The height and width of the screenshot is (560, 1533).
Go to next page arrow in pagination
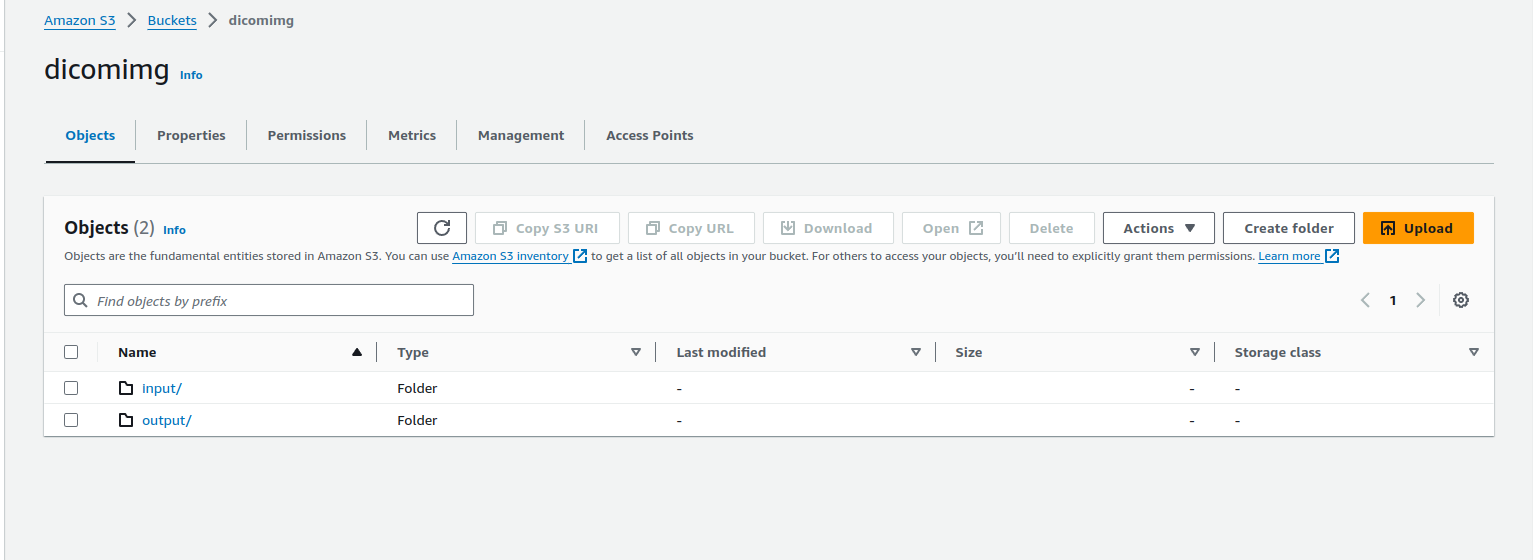pyautogui.click(x=1420, y=300)
